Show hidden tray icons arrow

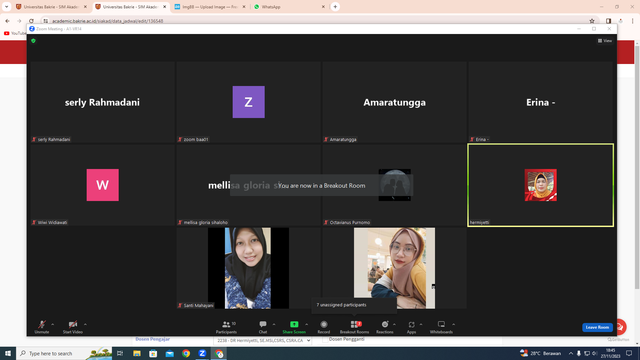pos(571,353)
